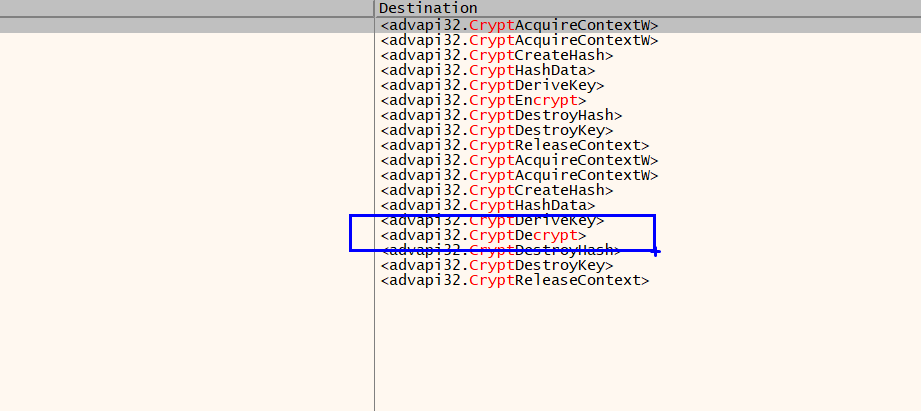Select the final CryptReleaseContext row
This screenshot has width=921, height=411.
[514, 281]
